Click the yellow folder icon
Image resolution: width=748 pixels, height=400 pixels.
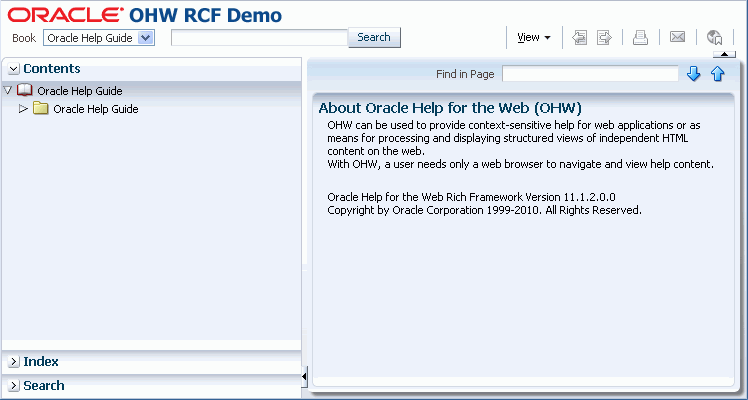(41, 109)
